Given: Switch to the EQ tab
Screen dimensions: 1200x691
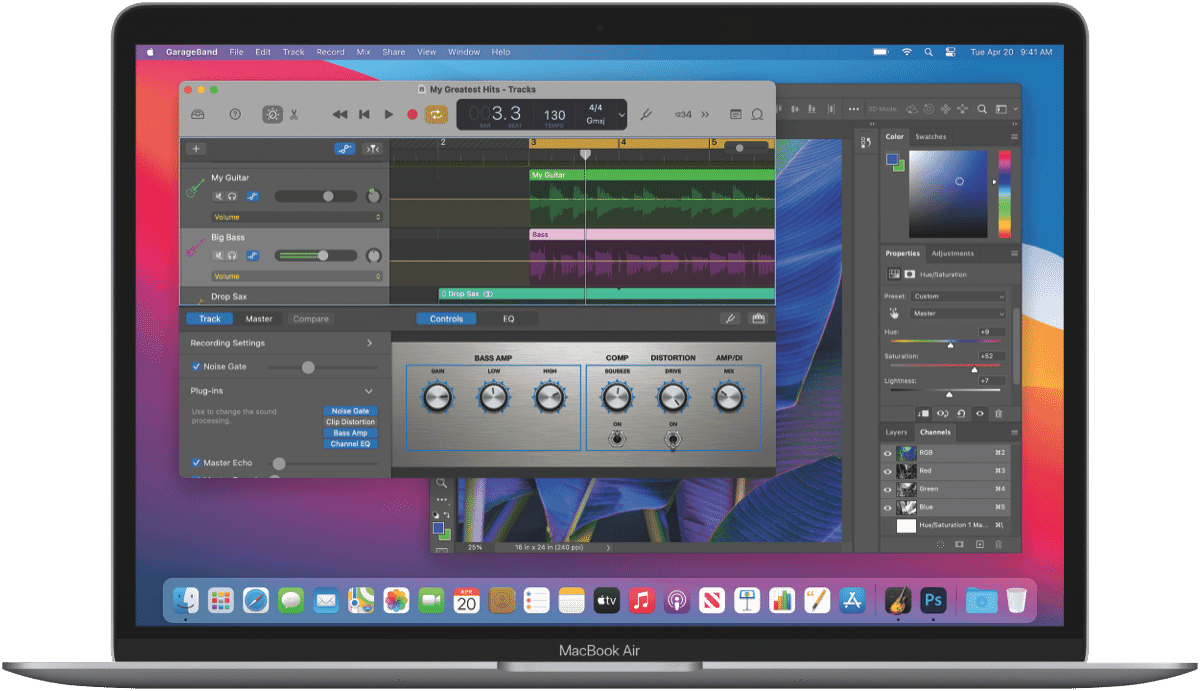Looking at the screenshot, I should tap(508, 319).
